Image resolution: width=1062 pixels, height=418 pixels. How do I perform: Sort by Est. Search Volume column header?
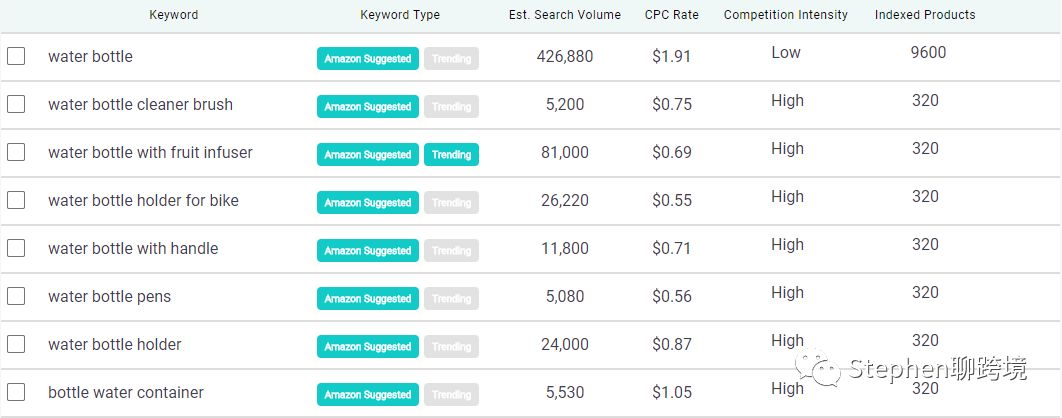565,15
